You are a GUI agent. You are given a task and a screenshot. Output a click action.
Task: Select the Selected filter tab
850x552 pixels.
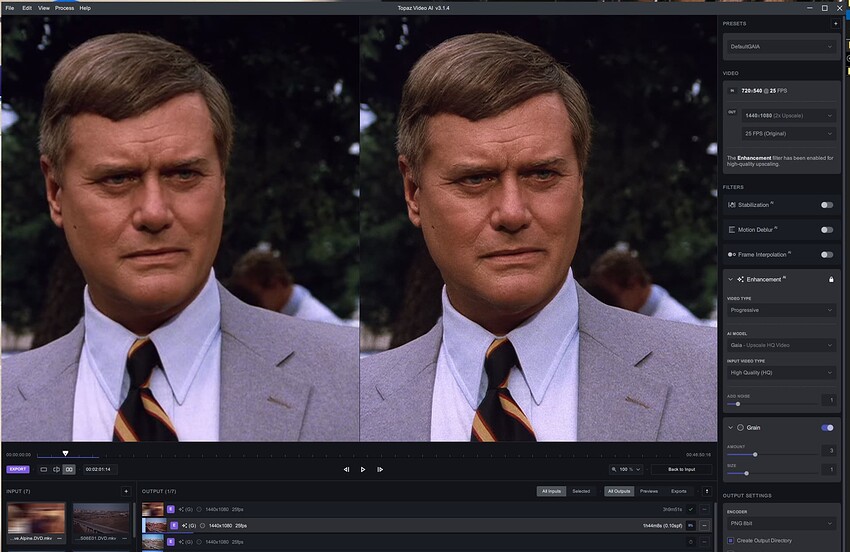581,491
